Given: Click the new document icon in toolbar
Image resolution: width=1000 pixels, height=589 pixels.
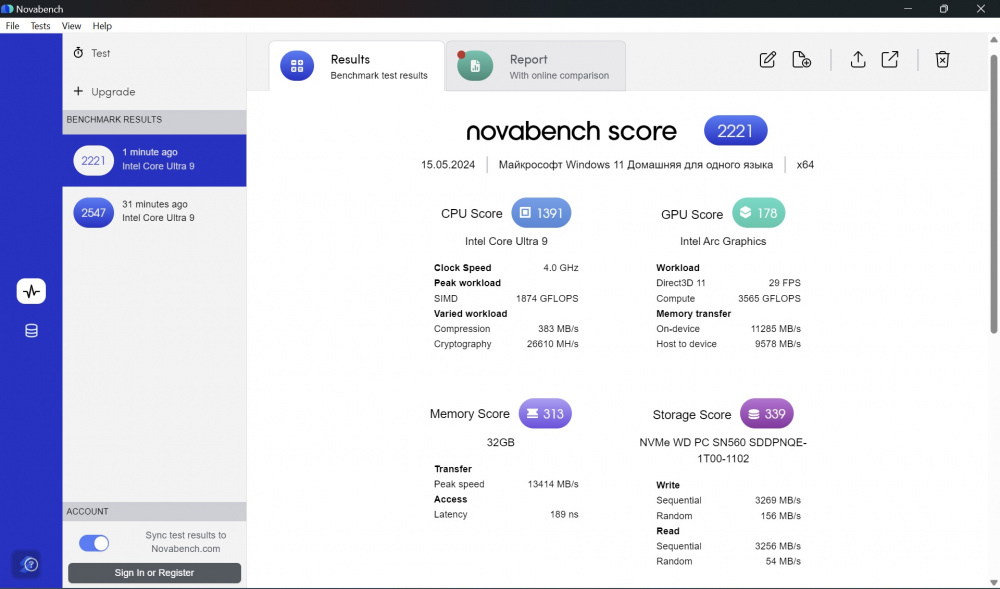Looking at the screenshot, I should [801, 59].
